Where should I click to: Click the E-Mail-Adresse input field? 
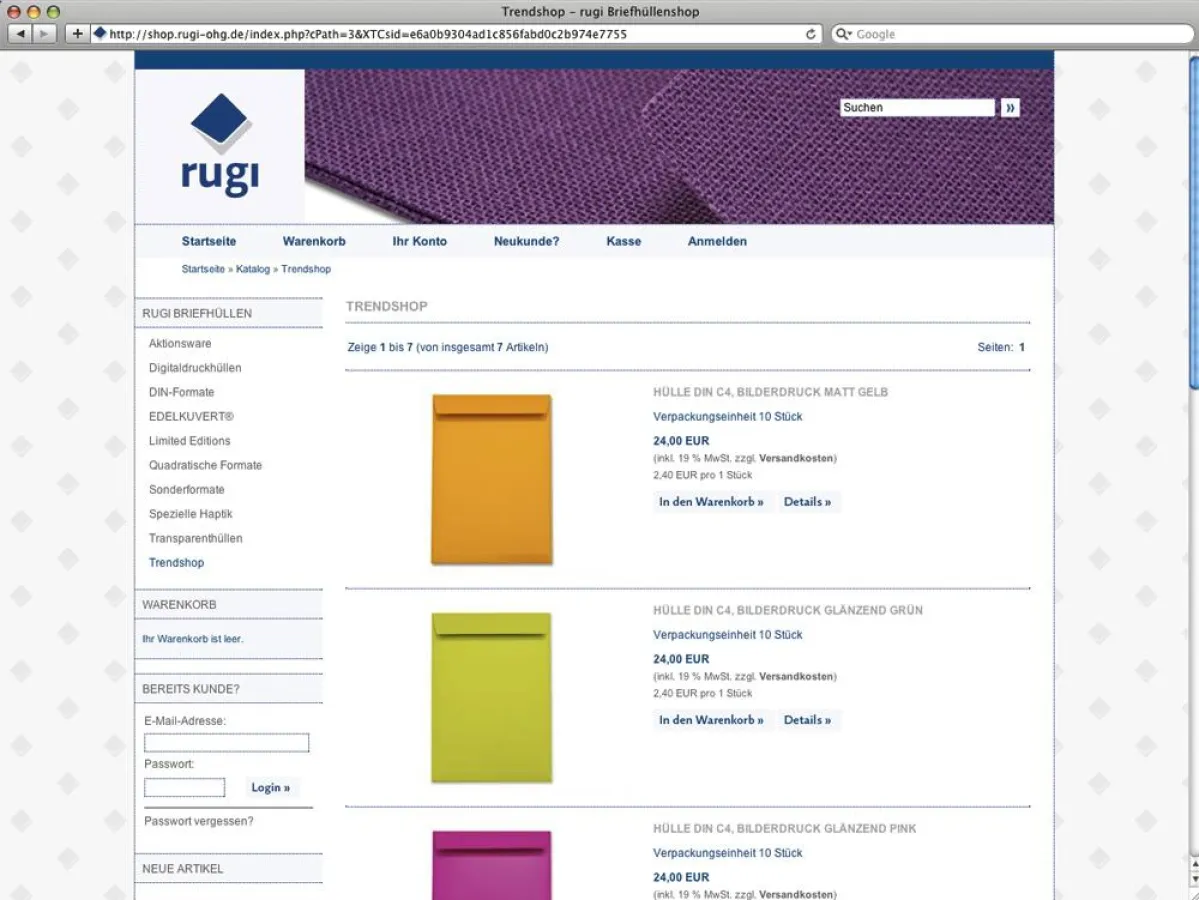(226, 742)
